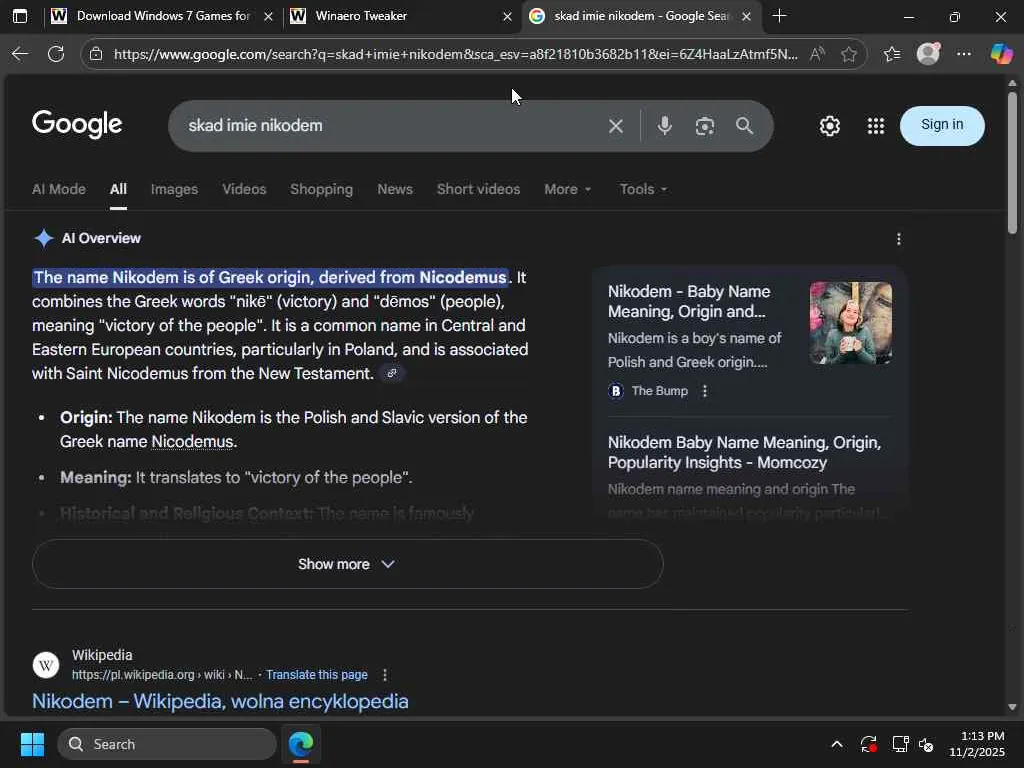Screen dimensions: 1024x768
Task: Click the underlined Nicodemus link
Action: pyautogui.click(x=192, y=441)
